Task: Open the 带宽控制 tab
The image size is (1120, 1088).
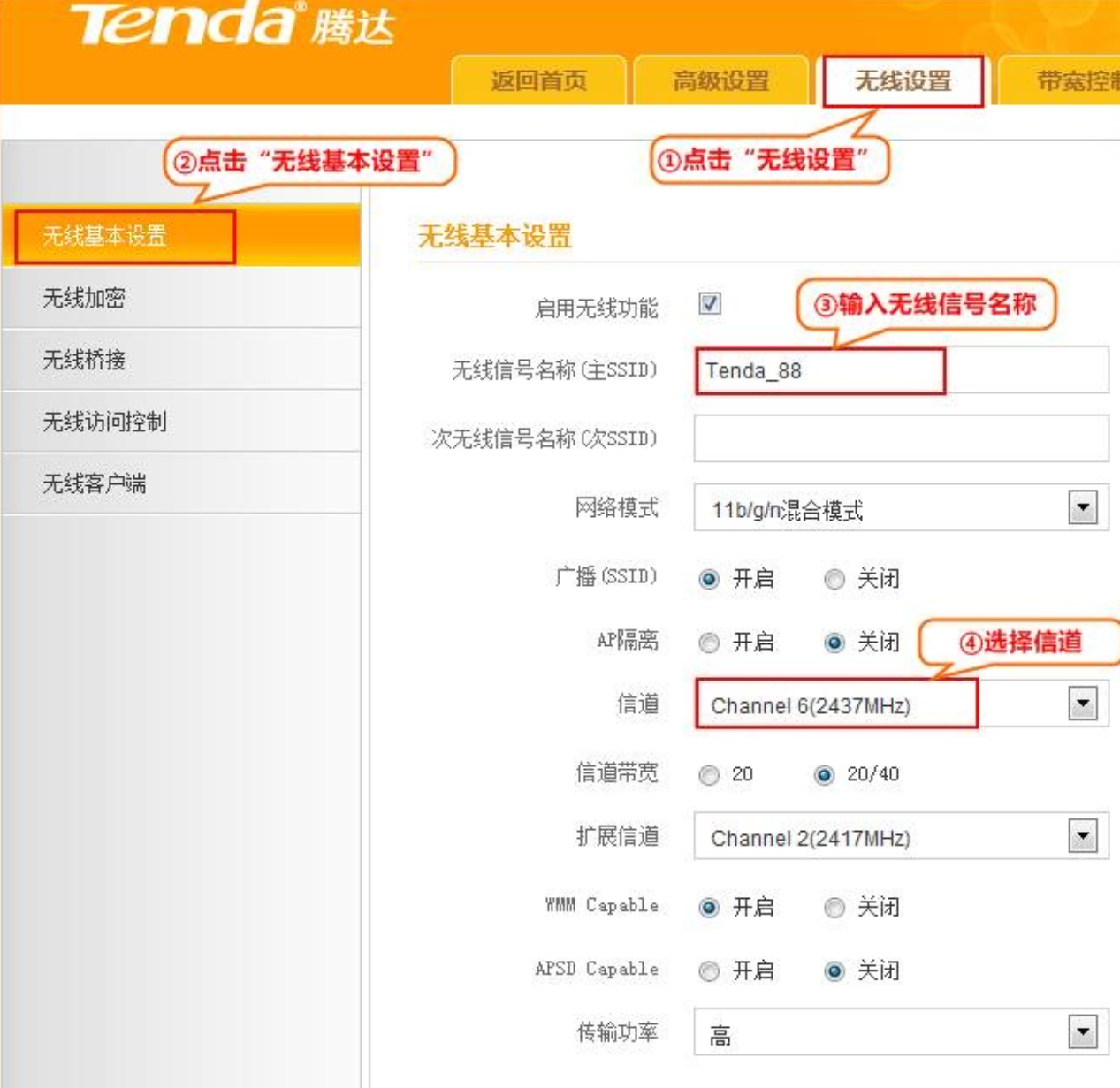Action: pos(1061,81)
